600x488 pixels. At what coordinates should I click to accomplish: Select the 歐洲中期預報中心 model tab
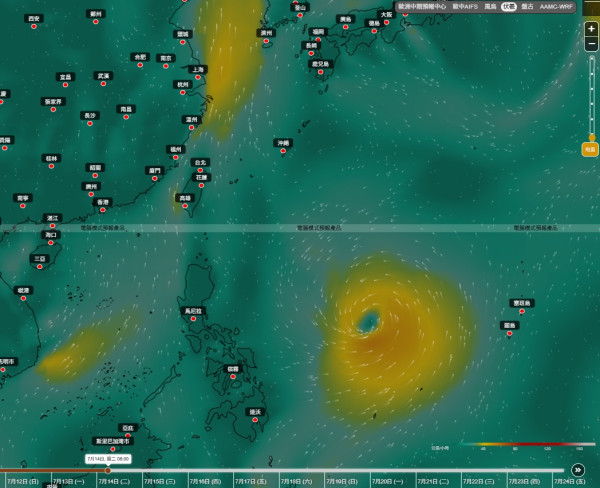[x=422, y=7]
